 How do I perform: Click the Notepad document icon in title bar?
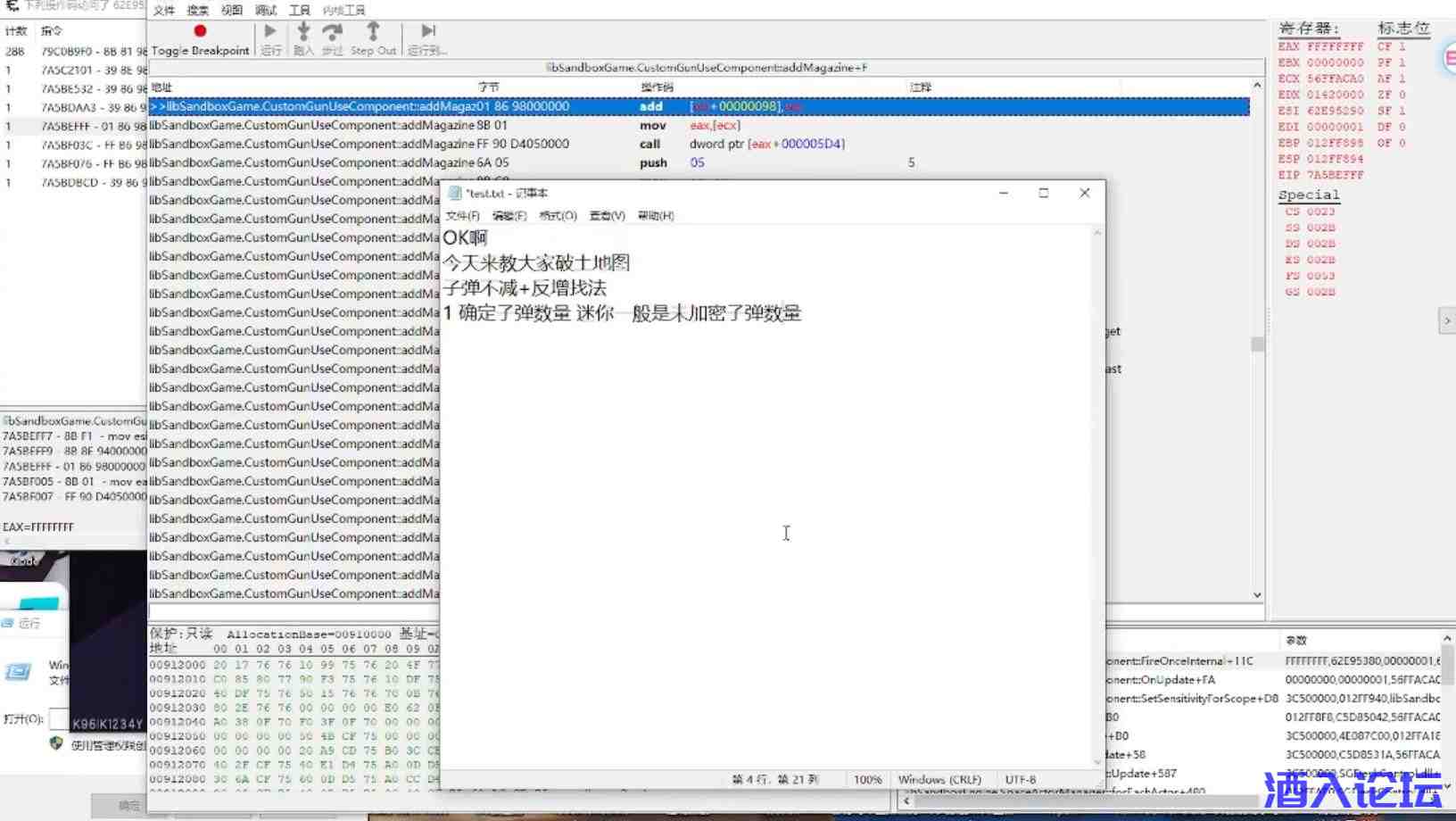click(x=455, y=193)
